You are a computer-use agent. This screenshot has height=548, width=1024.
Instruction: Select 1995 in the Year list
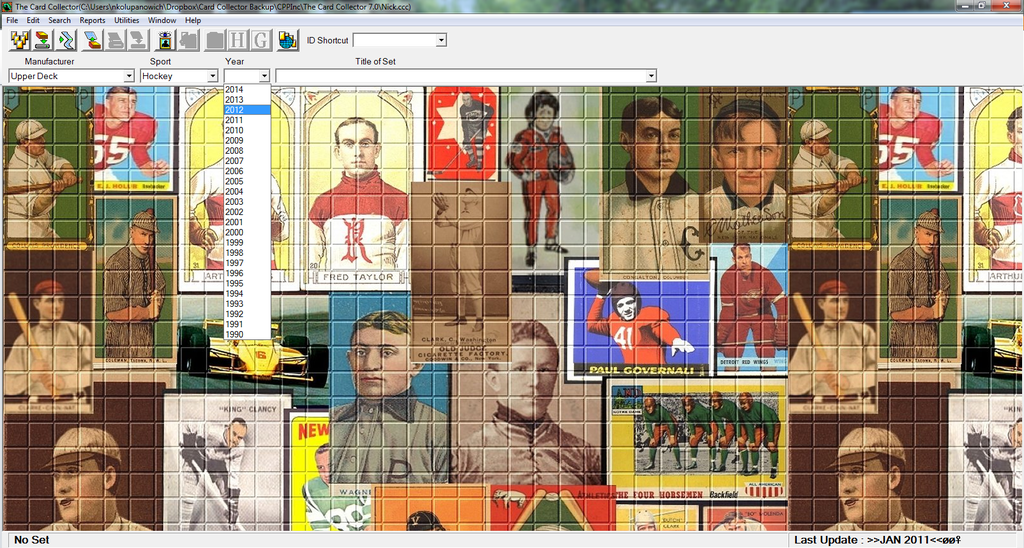click(247, 283)
